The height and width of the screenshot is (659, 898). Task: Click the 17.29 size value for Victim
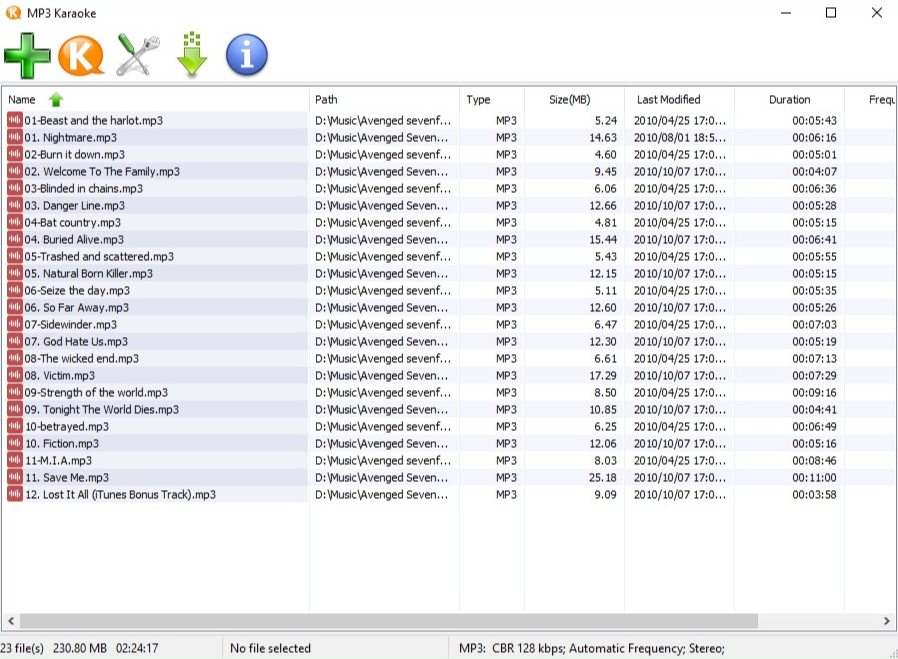[602, 375]
